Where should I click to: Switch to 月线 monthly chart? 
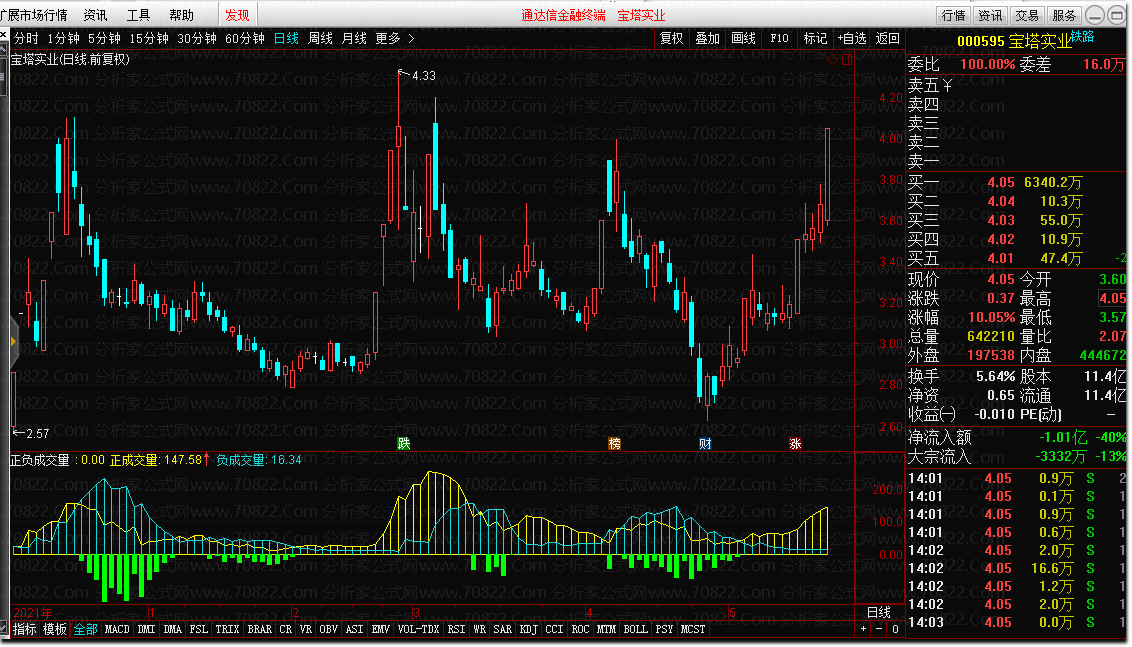(x=354, y=38)
